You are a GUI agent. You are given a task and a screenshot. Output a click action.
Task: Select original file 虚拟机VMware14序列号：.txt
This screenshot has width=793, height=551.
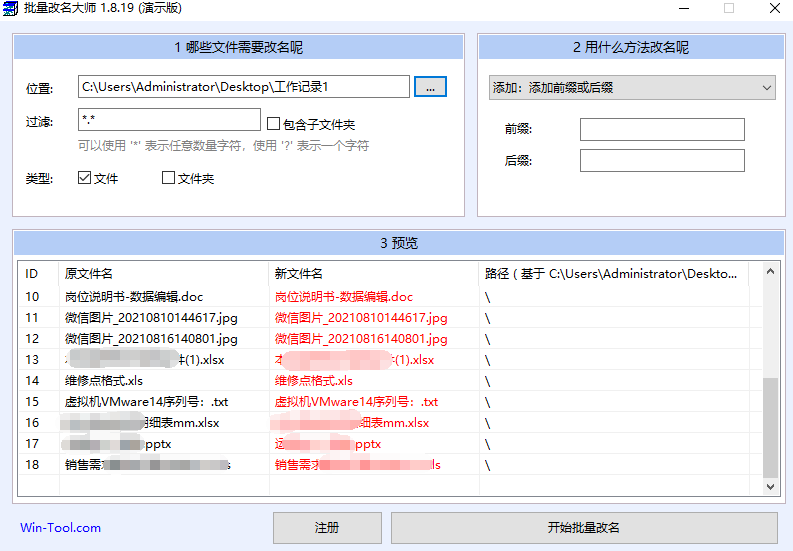(x=146, y=402)
